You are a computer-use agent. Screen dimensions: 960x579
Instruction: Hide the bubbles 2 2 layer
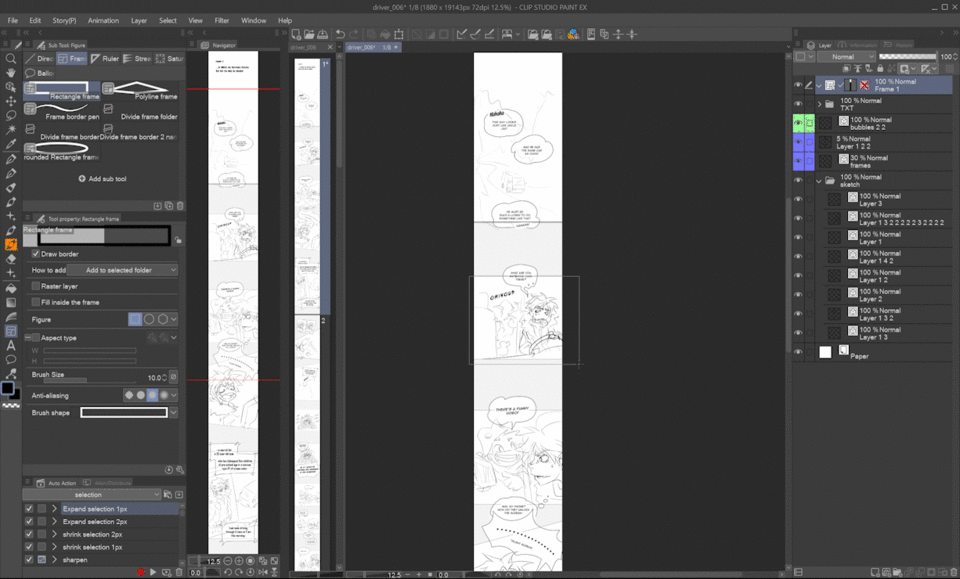click(x=798, y=123)
